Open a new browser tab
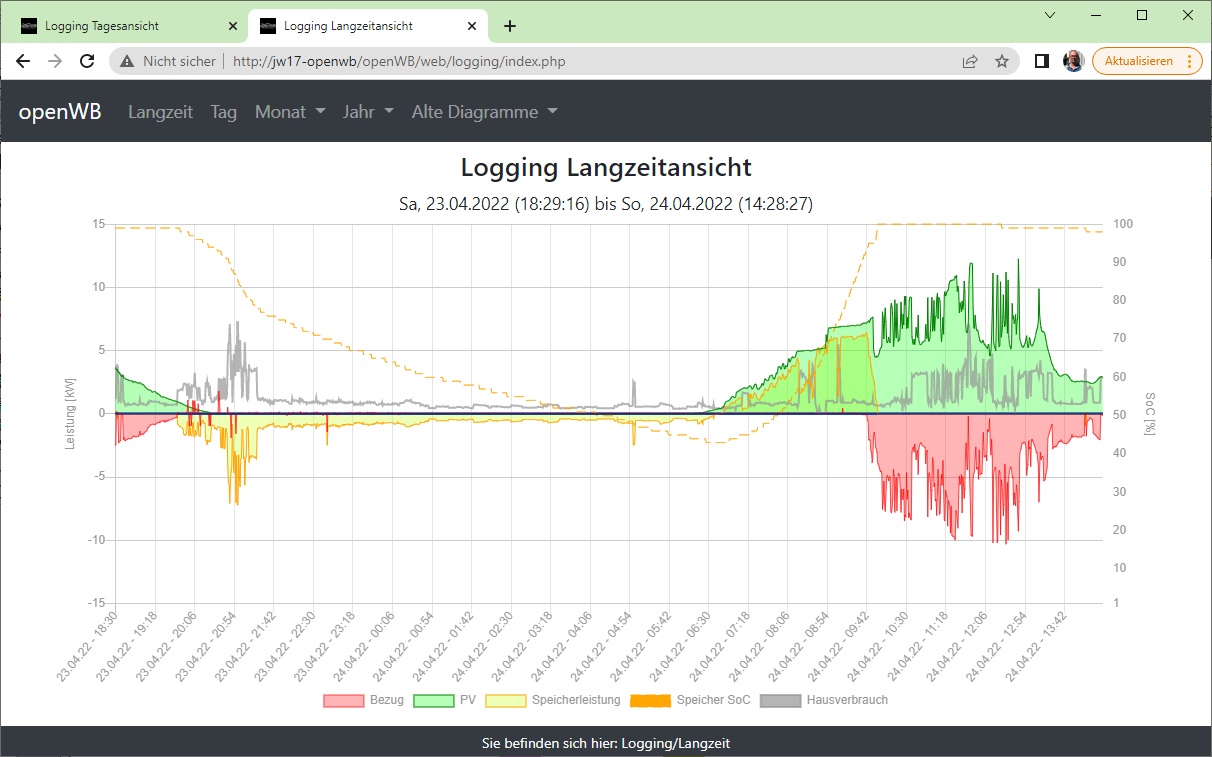The width and height of the screenshot is (1212, 757). point(510,26)
